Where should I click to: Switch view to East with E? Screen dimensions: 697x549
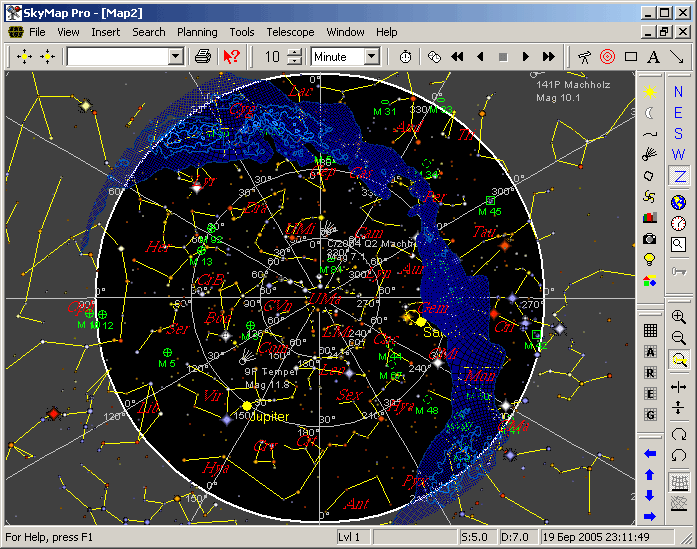click(x=678, y=113)
